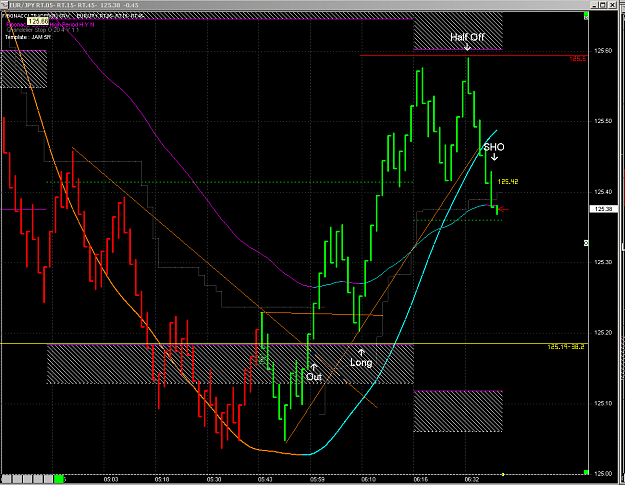Click the EUR/JPY title bar text
Viewport: 625px width, 485px height.
click(x=74, y=5)
